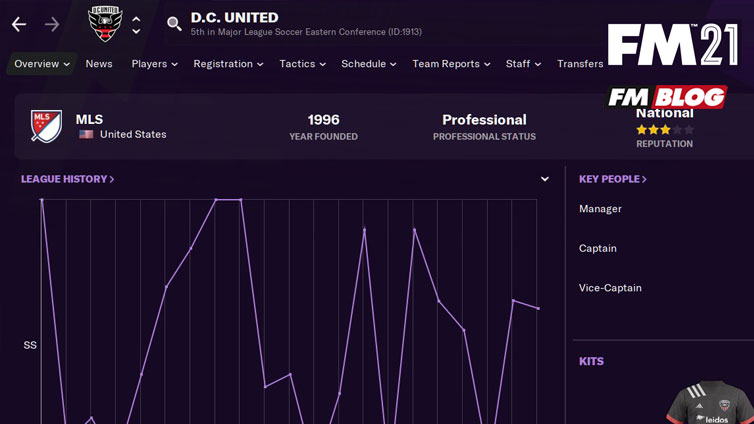Open the Key People link

tap(613, 179)
